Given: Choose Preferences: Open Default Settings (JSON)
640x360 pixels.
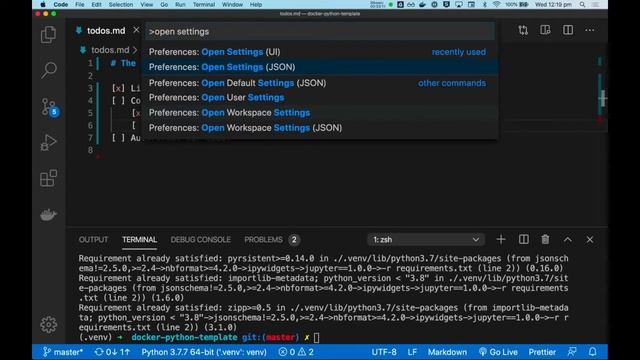Looking at the screenshot, I should tap(320, 83).
